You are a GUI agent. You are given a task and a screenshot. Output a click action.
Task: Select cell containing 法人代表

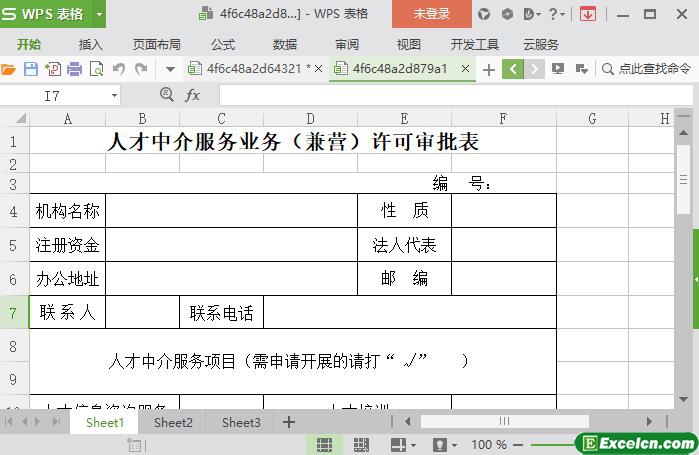pyautogui.click(x=404, y=245)
